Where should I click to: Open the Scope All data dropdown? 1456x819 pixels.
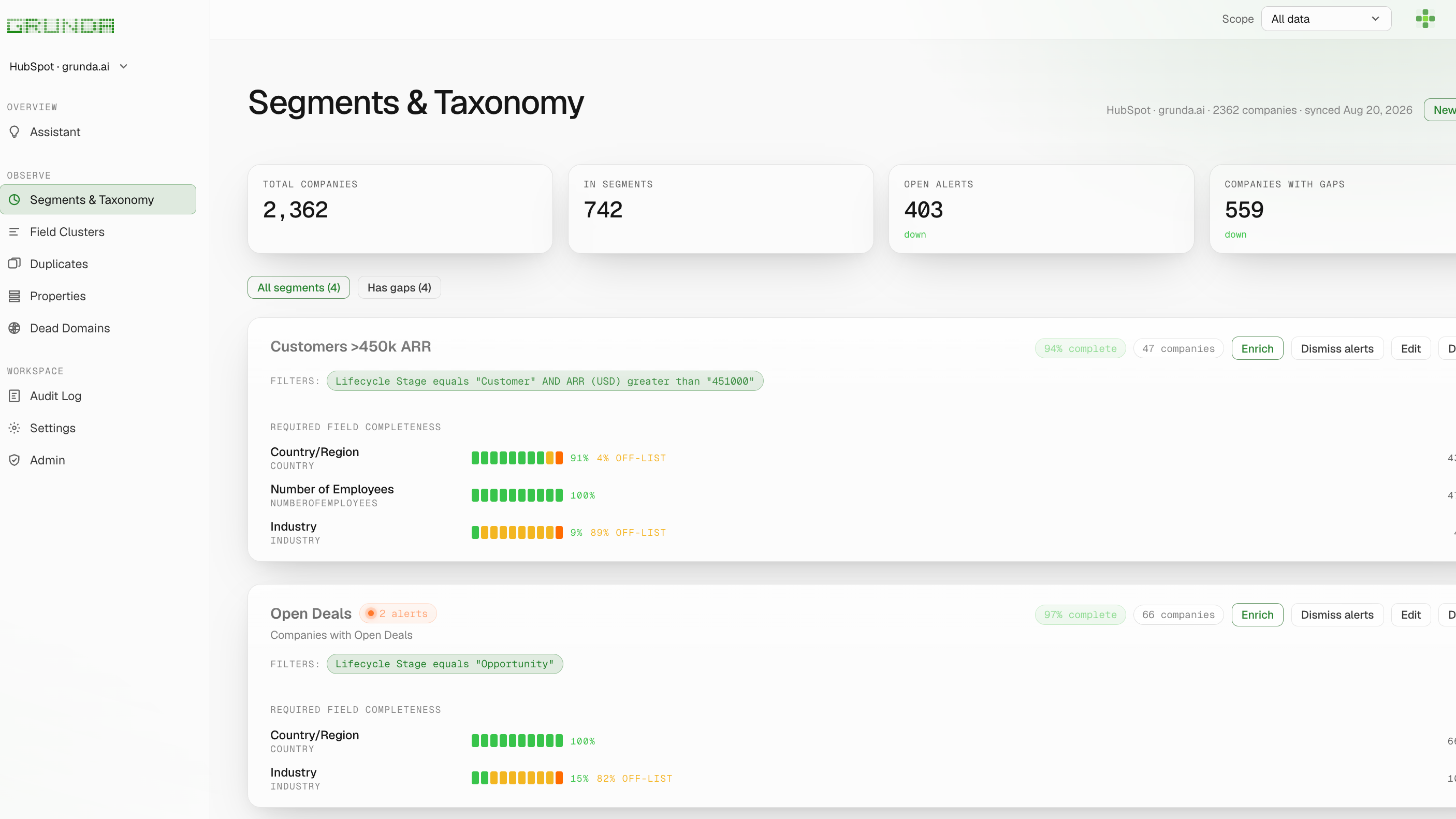pyautogui.click(x=1326, y=19)
